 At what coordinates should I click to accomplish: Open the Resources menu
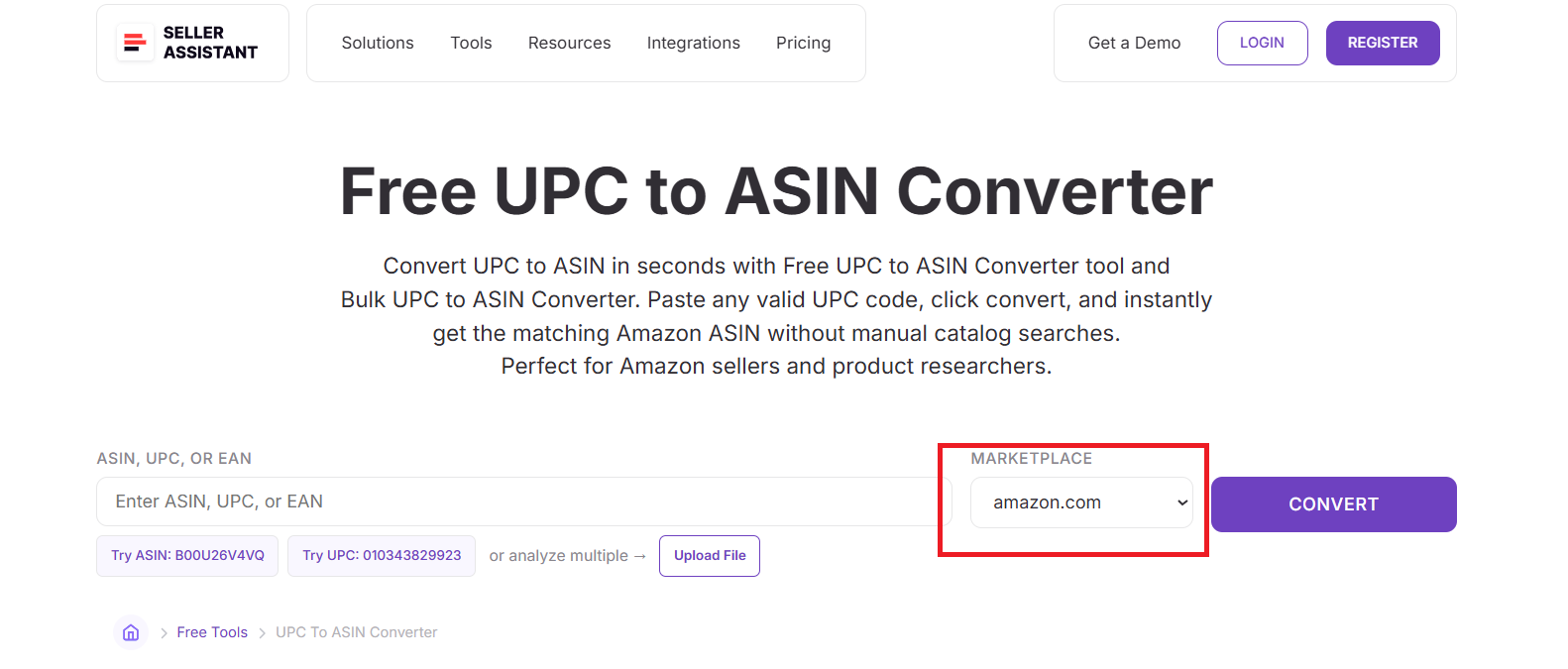[569, 43]
